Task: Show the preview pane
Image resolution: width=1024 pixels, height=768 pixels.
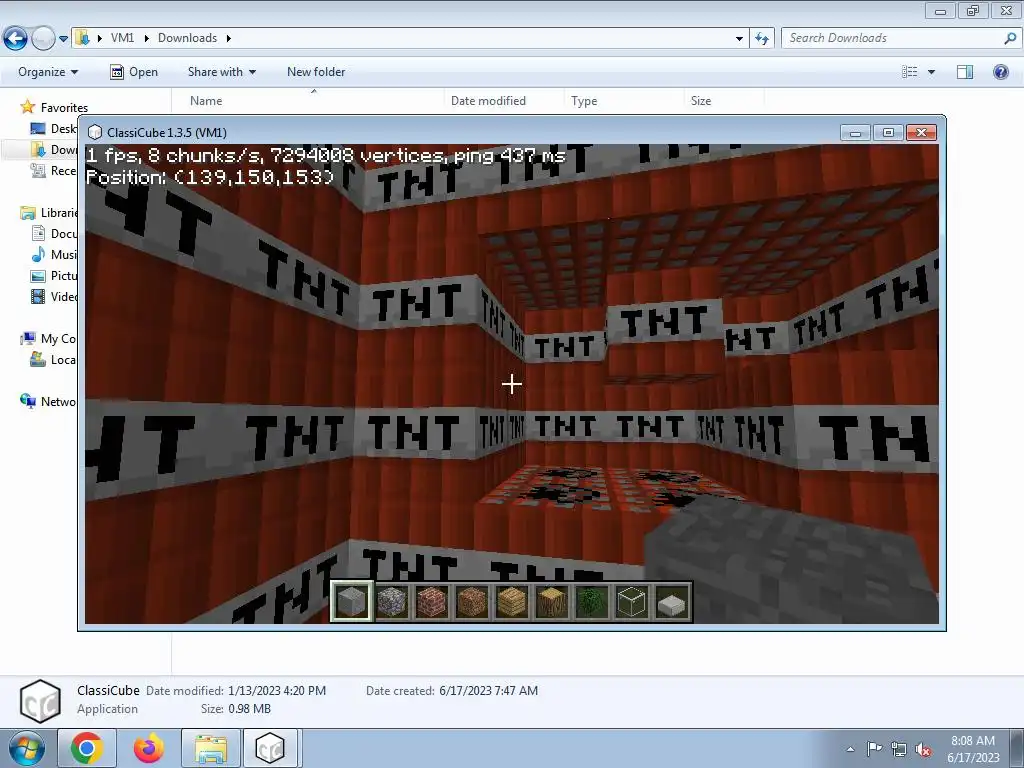Action: (x=965, y=72)
